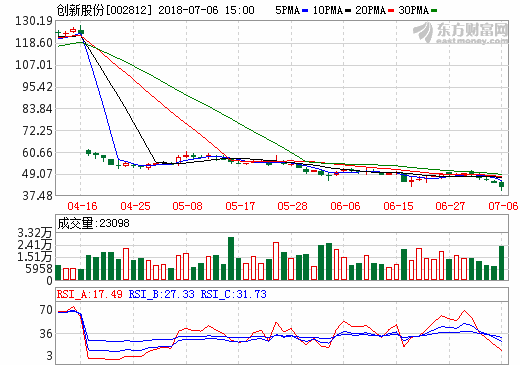This screenshot has height=365, width=520.
Task: Click the 49.07 price axis value
Action: (x=37, y=174)
